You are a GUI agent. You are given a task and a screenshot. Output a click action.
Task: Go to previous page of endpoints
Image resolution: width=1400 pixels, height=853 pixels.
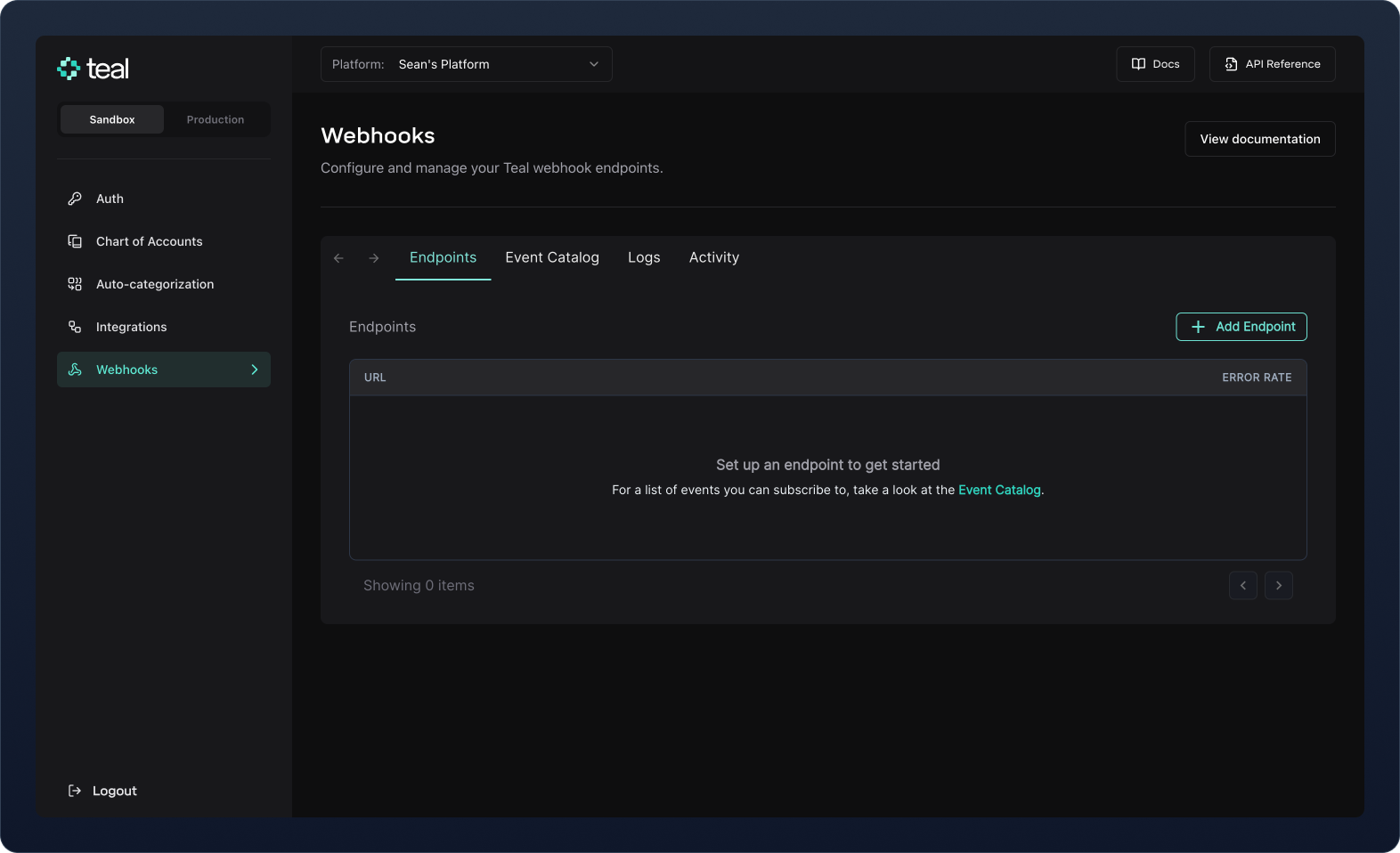click(x=1243, y=586)
